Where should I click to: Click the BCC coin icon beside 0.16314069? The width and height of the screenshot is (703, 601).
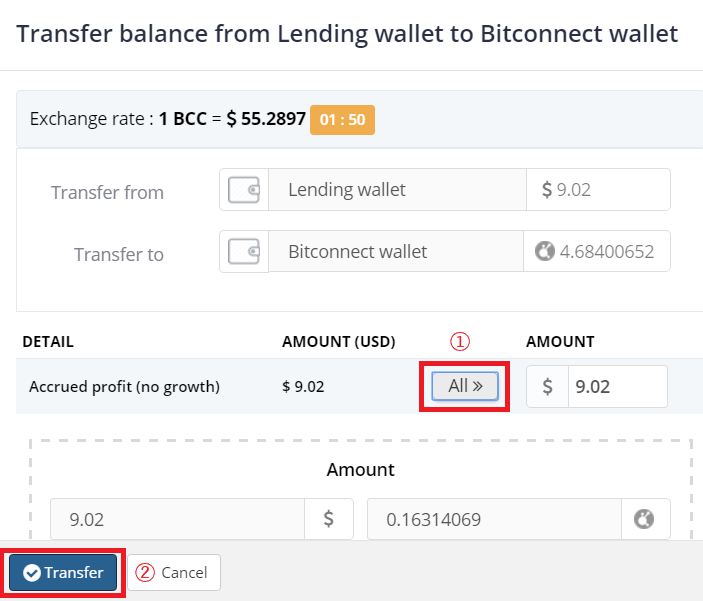[645, 520]
